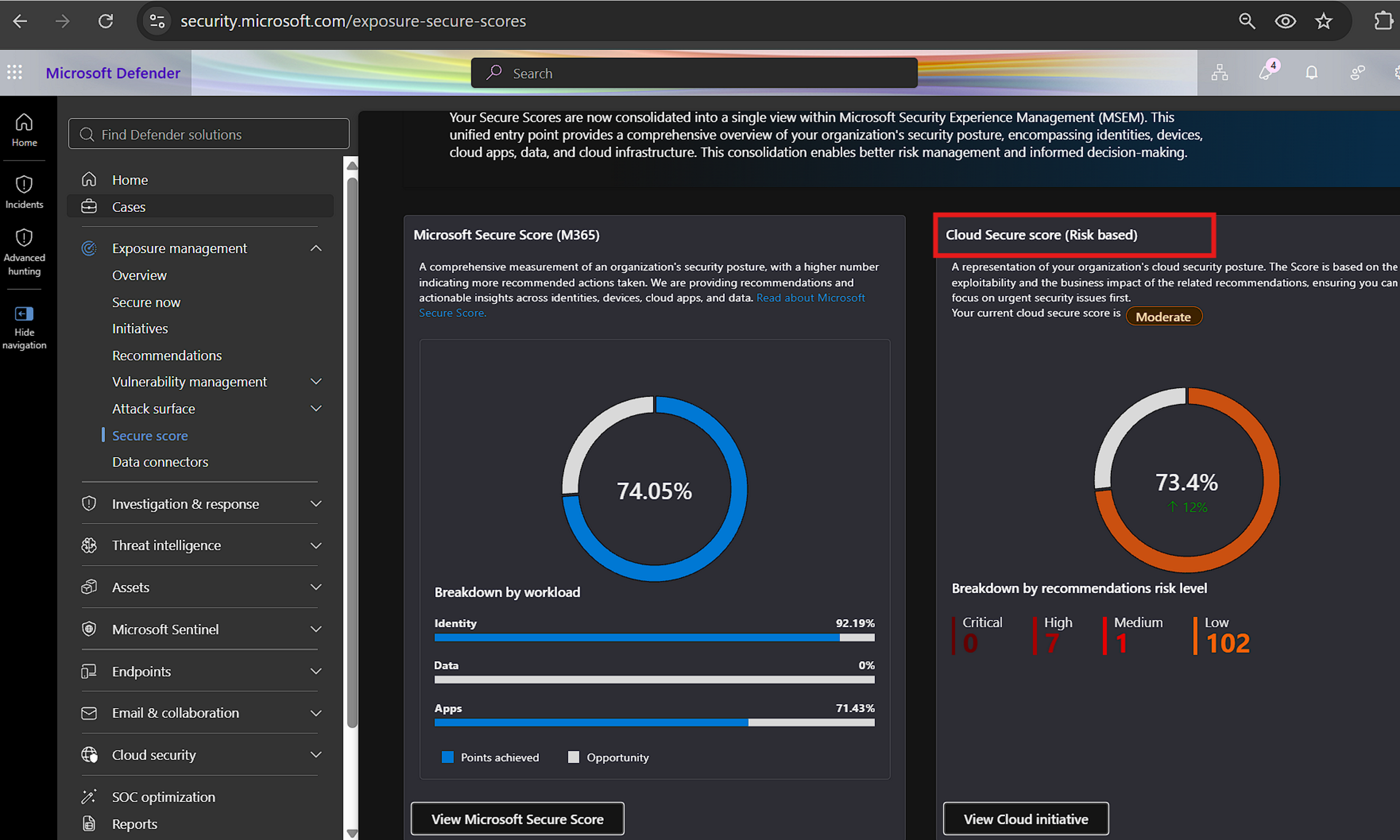Viewport: 1400px width, 840px height.
Task: Click the Cases briefcase icon
Action: click(x=89, y=207)
